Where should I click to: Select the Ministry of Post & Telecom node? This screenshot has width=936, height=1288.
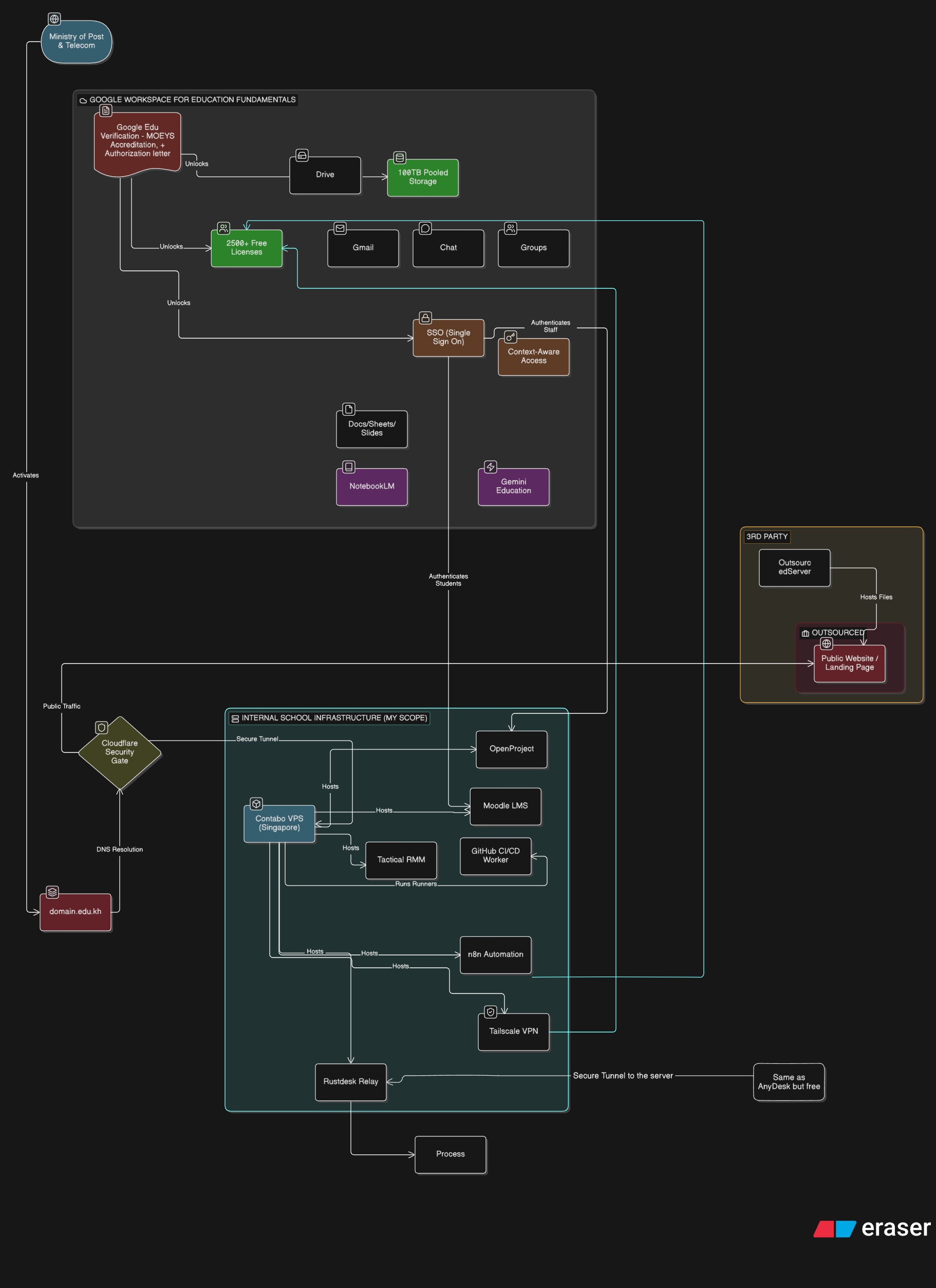pos(76,42)
